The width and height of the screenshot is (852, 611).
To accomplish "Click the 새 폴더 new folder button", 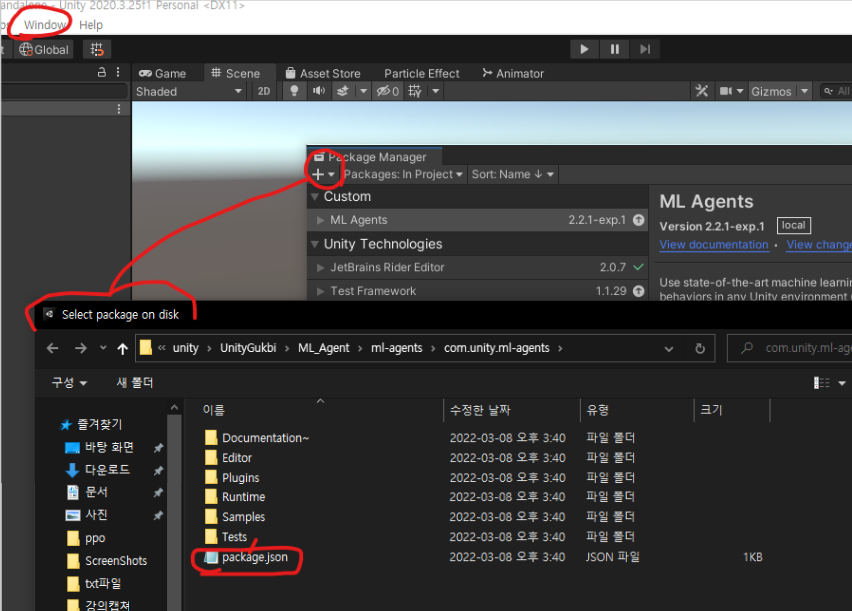I will pos(135,383).
